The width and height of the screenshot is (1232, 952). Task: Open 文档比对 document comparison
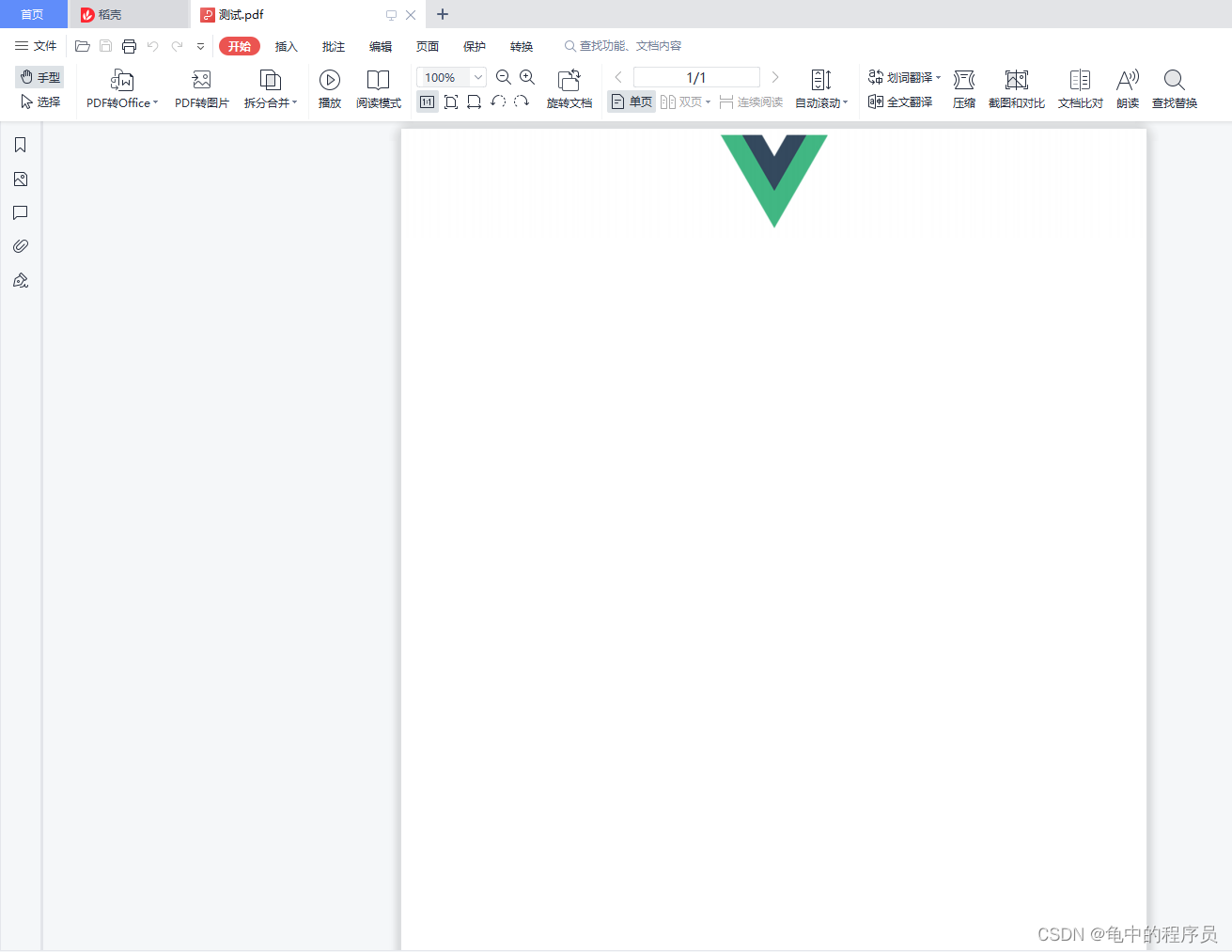pos(1081,89)
